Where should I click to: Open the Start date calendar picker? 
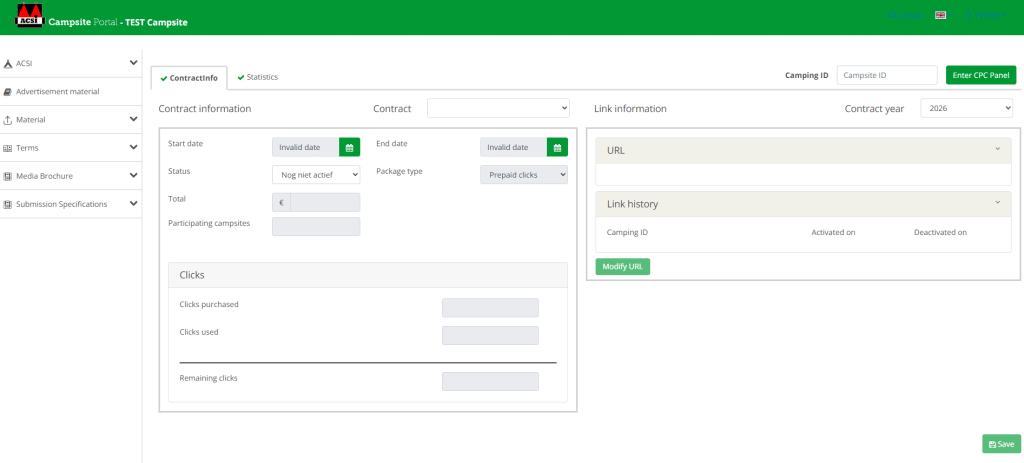click(x=349, y=147)
